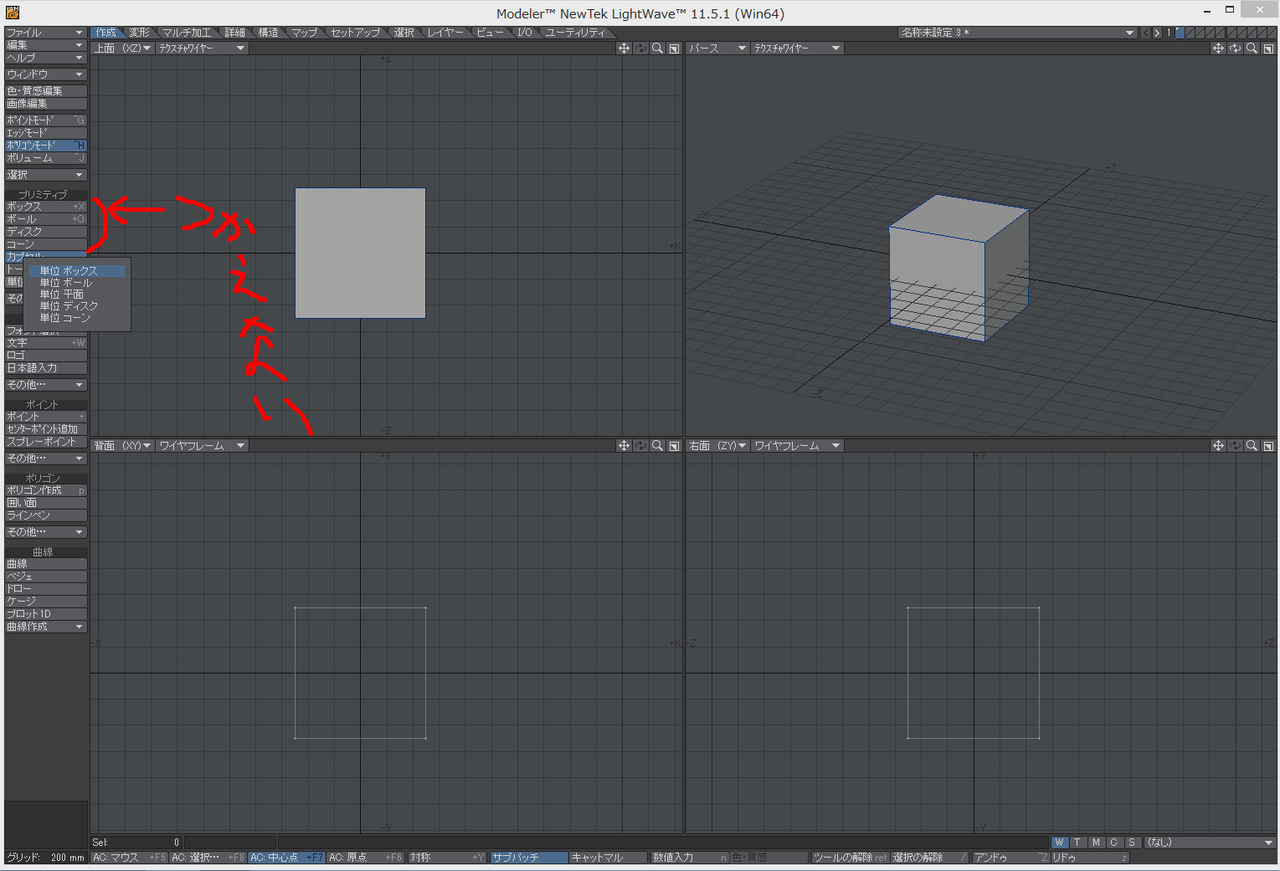Select the first layer slot in the layer bank

[x=1180, y=33]
